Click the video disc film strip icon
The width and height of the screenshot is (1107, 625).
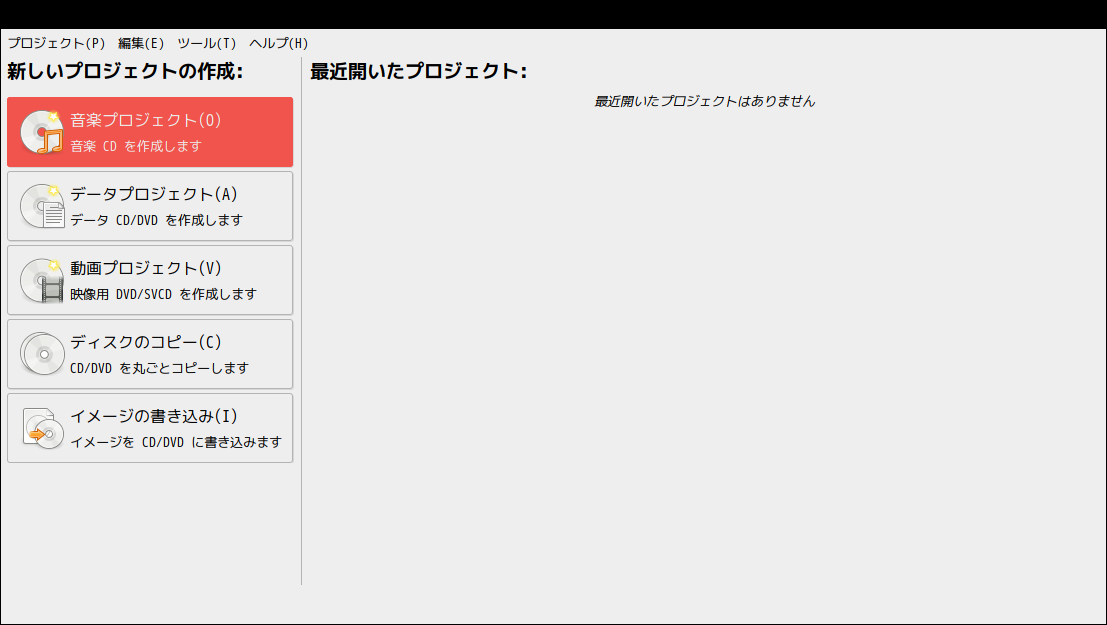coord(42,280)
